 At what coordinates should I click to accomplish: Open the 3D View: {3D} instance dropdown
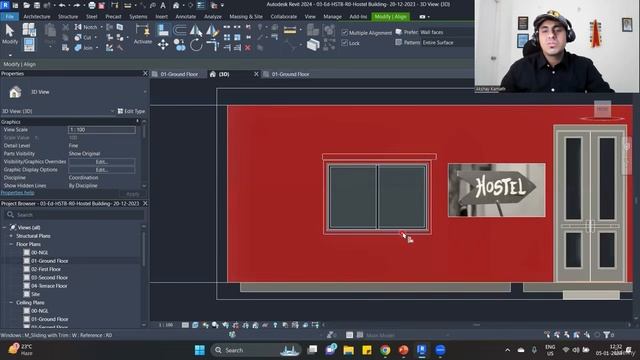(x=112, y=111)
